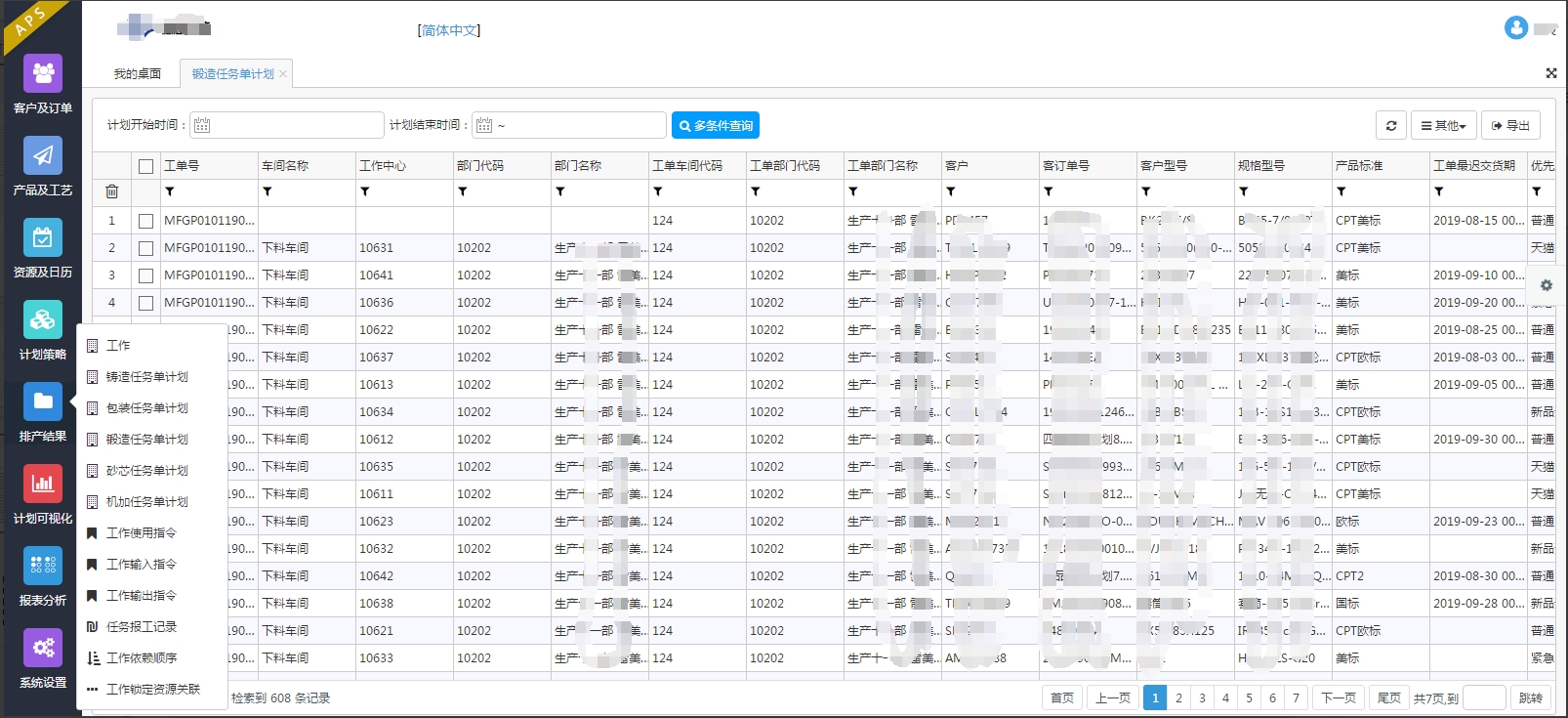
Task: Switch to the 我的桌面 tab
Action: tap(137, 74)
